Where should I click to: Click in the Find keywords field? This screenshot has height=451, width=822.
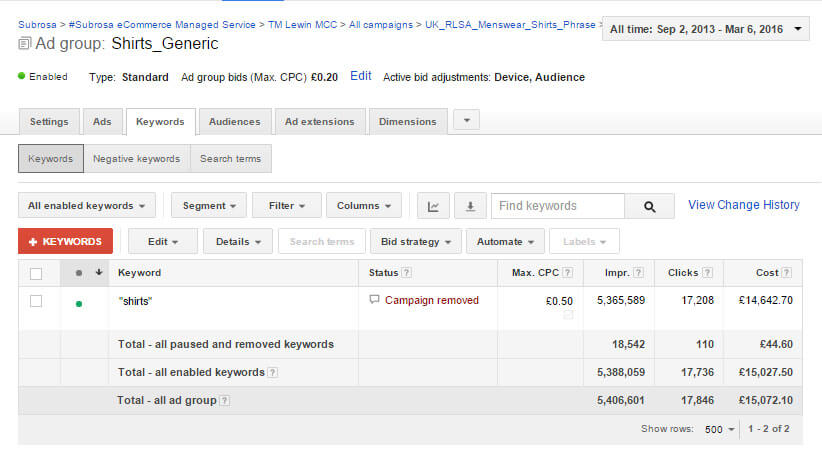click(x=558, y=206)
